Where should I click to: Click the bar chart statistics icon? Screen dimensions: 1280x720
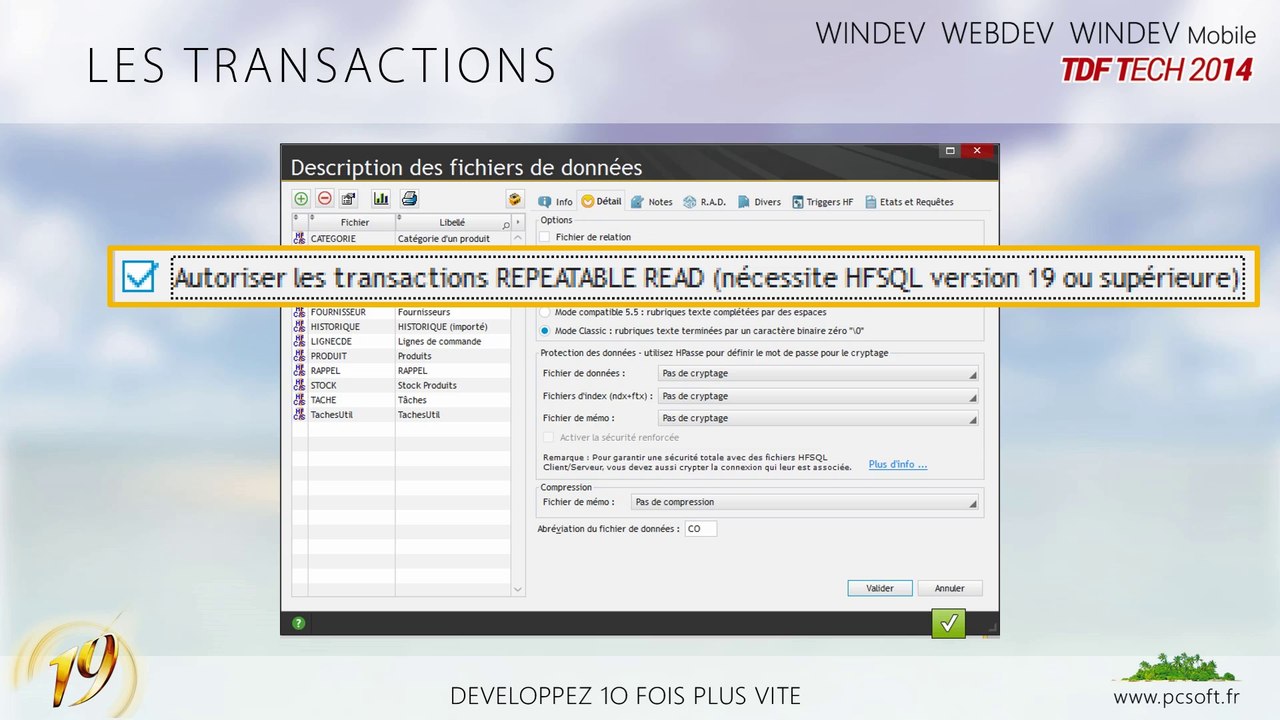[381, 199]
